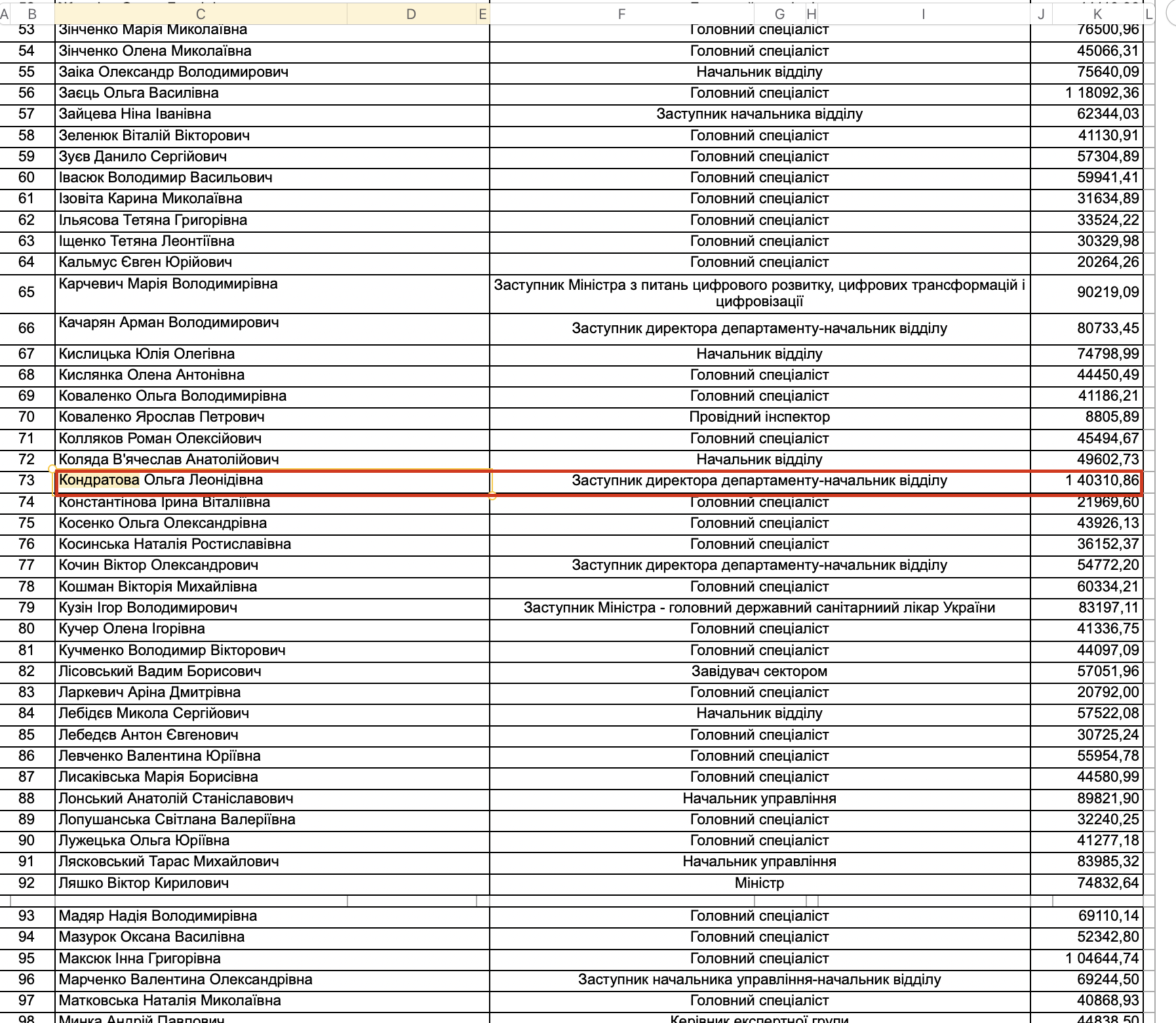Click Заступник Міністра з питань цифрового розвитку cell
Viewport: 1176px width, 1023px height.
pyautogui.click(x=760, y=294)
